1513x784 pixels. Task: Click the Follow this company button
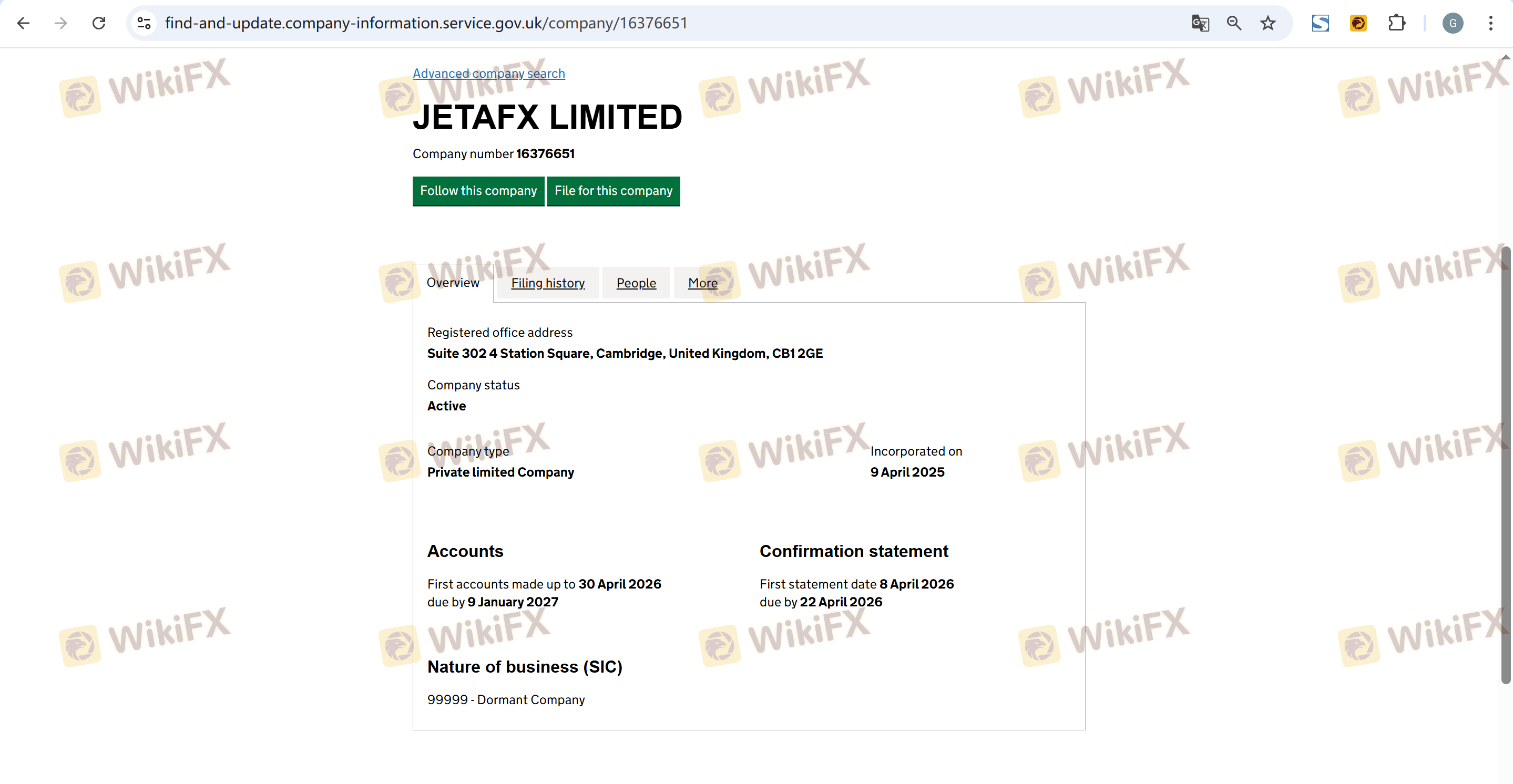[478, 191]
